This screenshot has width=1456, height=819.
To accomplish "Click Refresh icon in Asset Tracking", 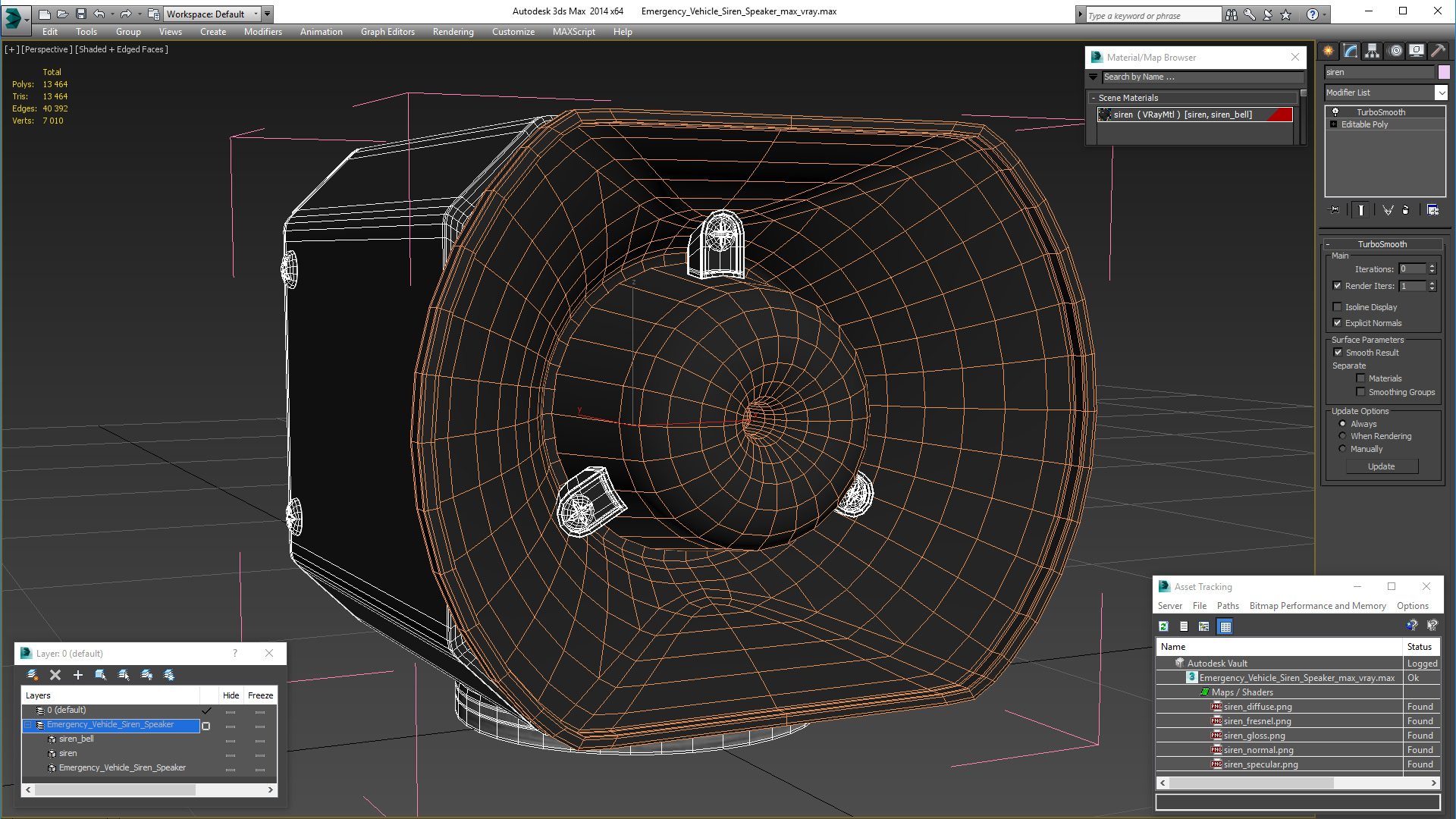I will pyautogui.click(x=1163, y=626).
